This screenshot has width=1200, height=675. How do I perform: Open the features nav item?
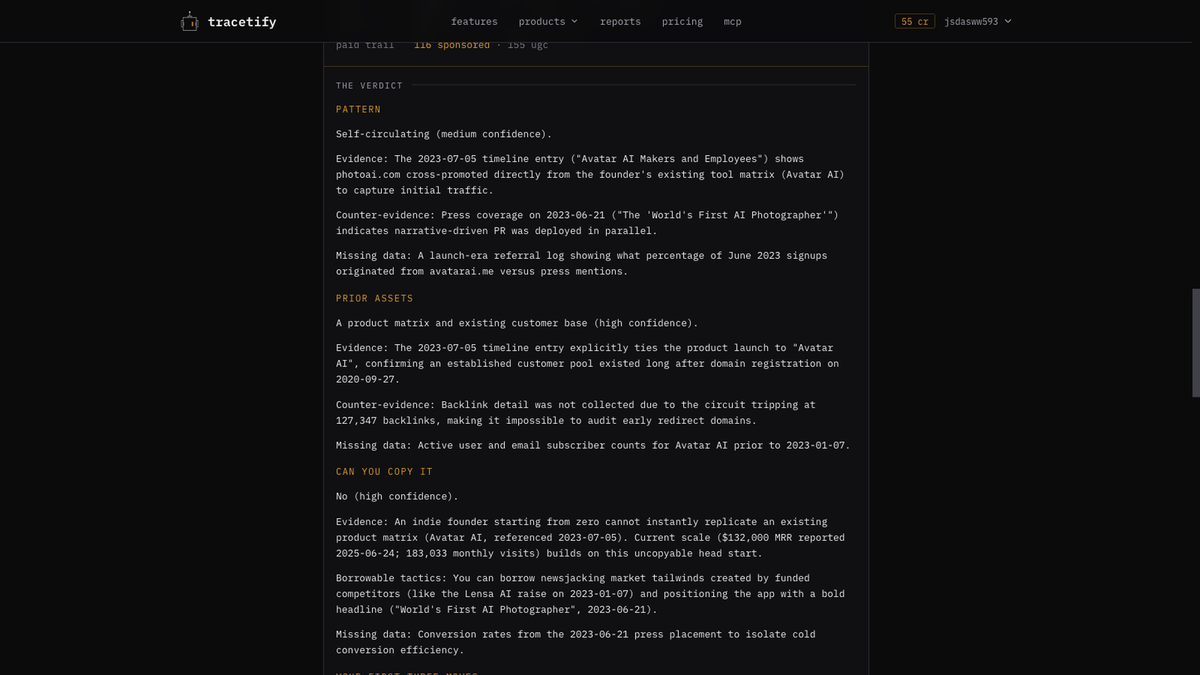[474, 22]
